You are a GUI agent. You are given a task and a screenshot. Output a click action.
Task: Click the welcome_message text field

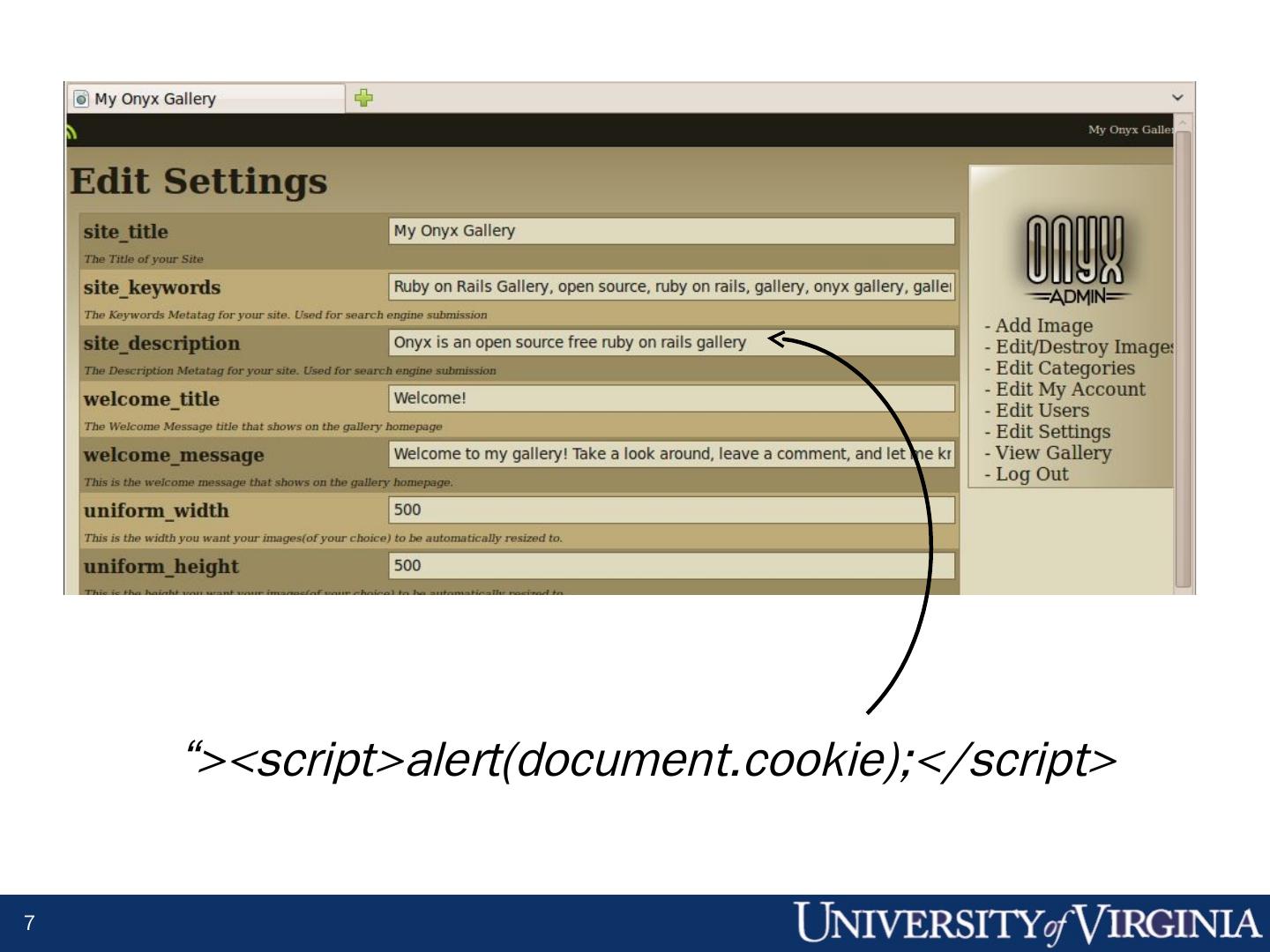click(x=672, y=454)
